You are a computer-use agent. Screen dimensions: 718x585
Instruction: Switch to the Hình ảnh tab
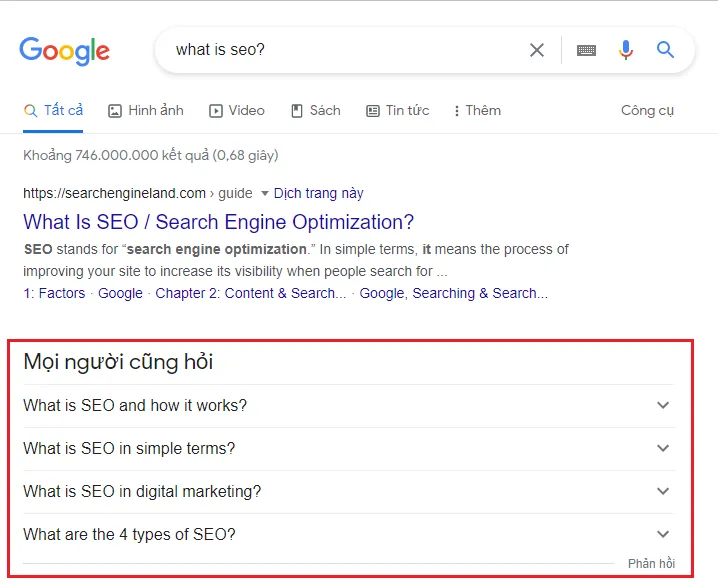coord(146,110)
